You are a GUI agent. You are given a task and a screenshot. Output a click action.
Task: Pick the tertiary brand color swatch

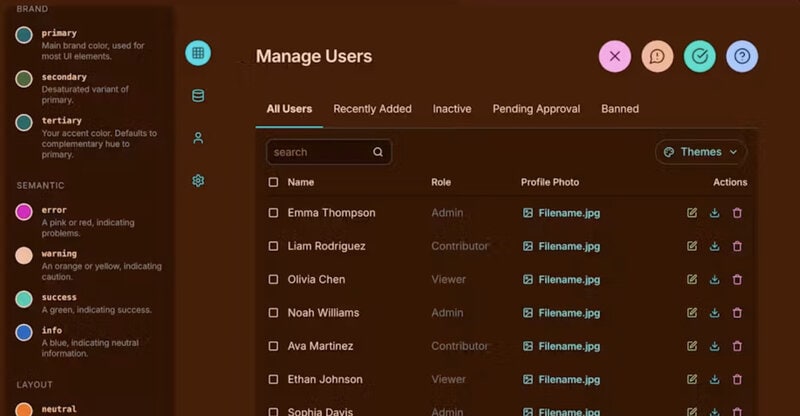(24, 123)
